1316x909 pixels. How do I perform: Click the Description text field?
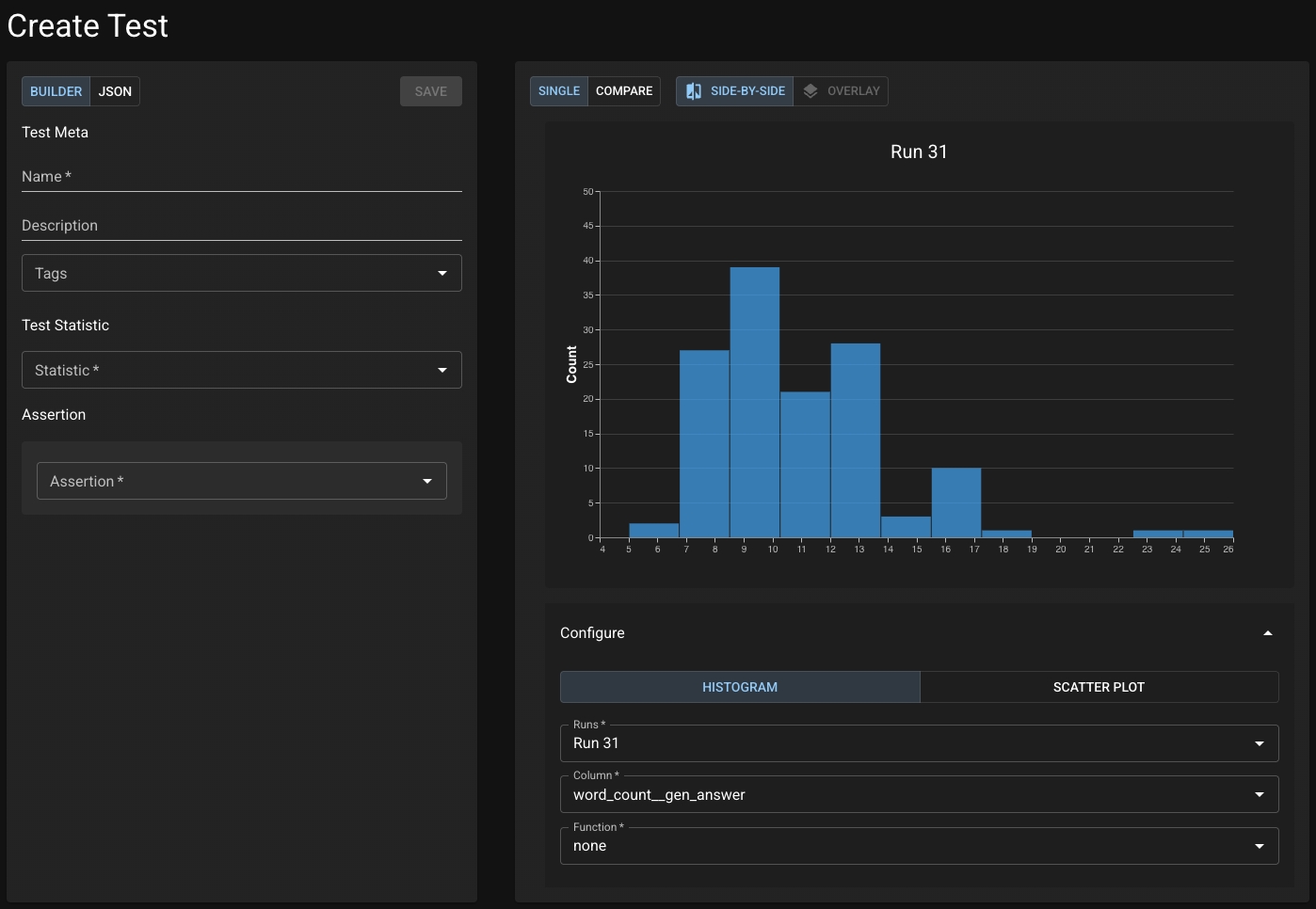click(241, 226)
